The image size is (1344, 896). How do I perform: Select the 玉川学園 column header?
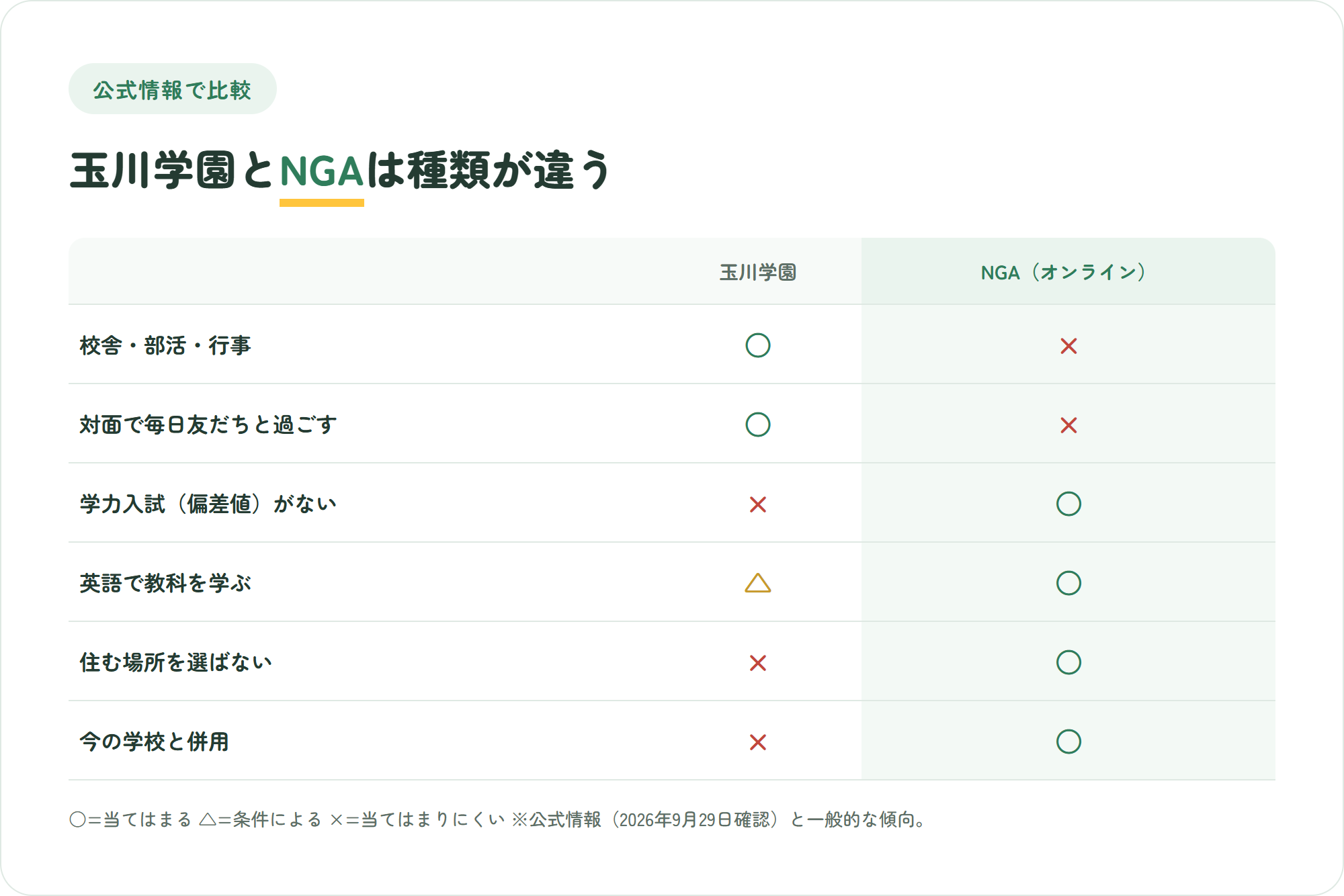point(758,272)
